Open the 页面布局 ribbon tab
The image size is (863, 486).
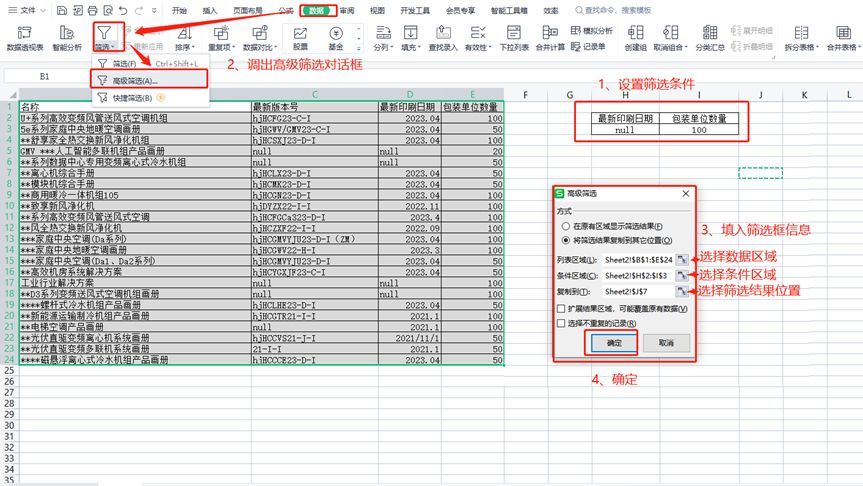(248, 10)
